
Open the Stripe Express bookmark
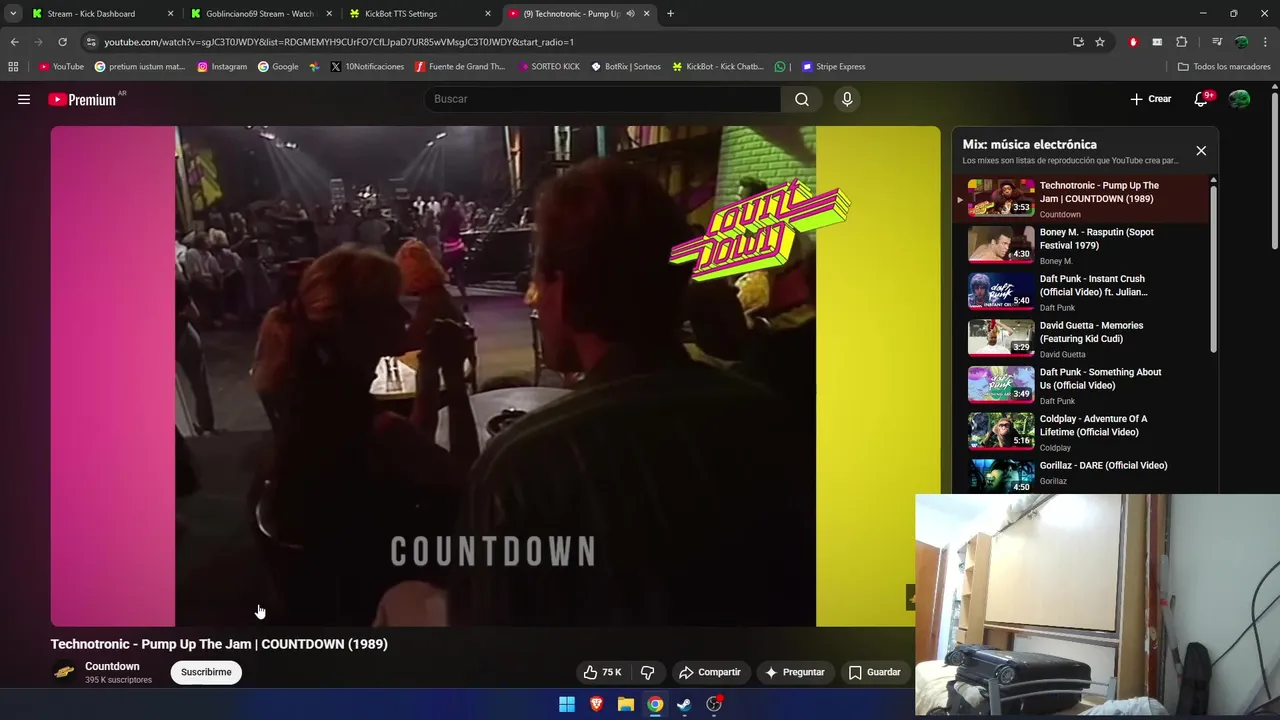[x=834, y=67]
